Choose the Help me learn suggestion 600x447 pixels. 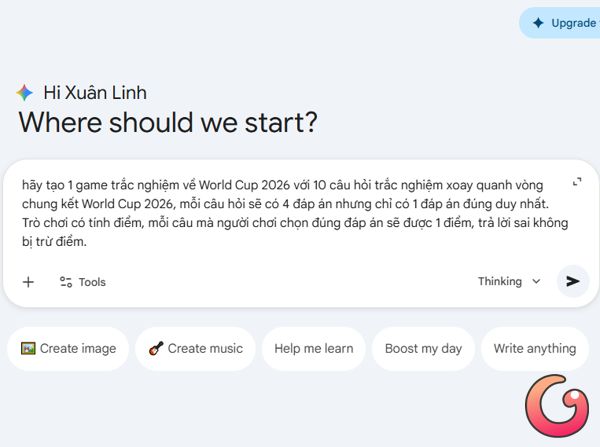(313, 349)
